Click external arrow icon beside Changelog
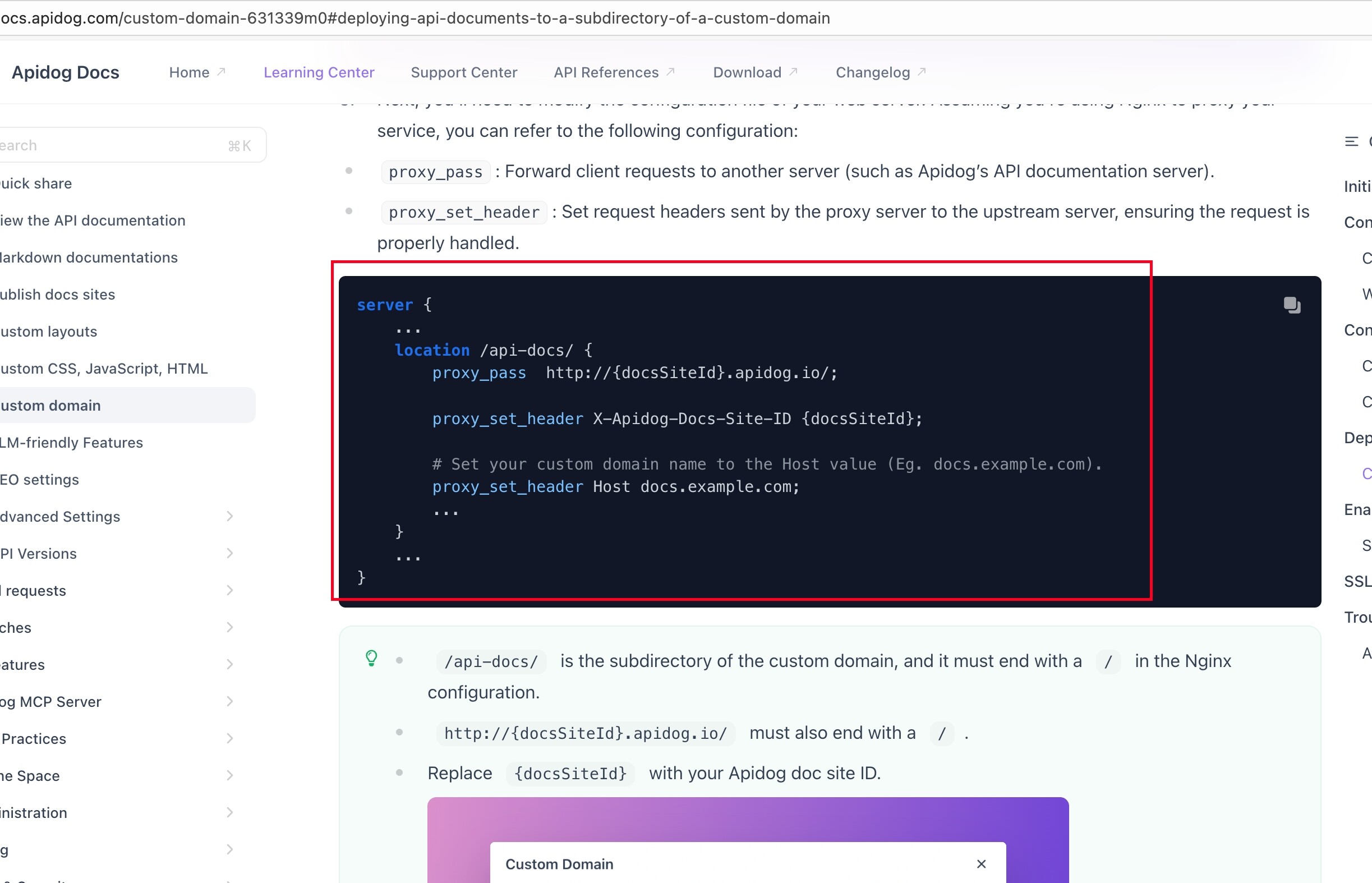The image size is (1372, 883). [x=922, y=72]
